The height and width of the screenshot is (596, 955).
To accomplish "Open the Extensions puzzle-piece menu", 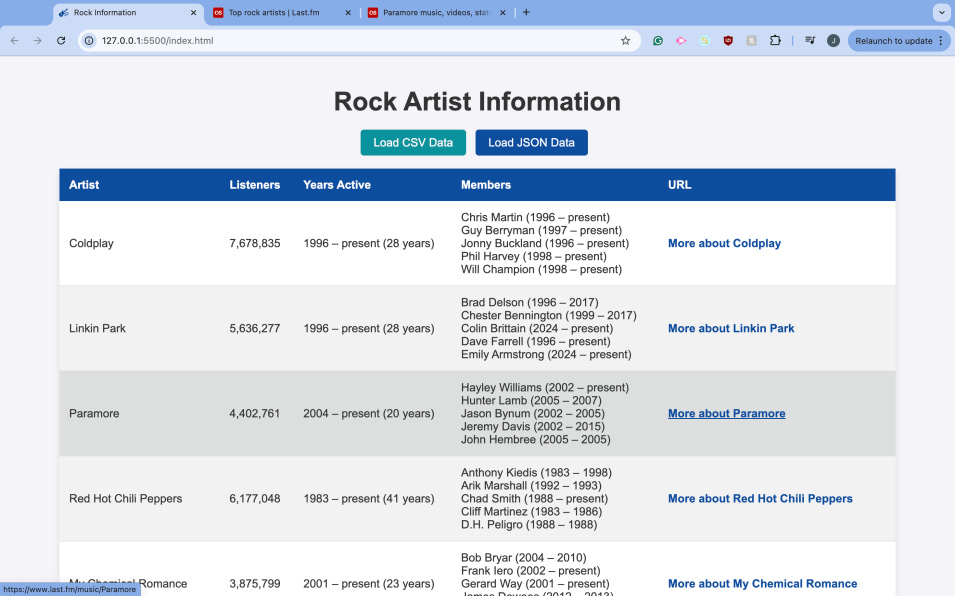I will [775, 41].
